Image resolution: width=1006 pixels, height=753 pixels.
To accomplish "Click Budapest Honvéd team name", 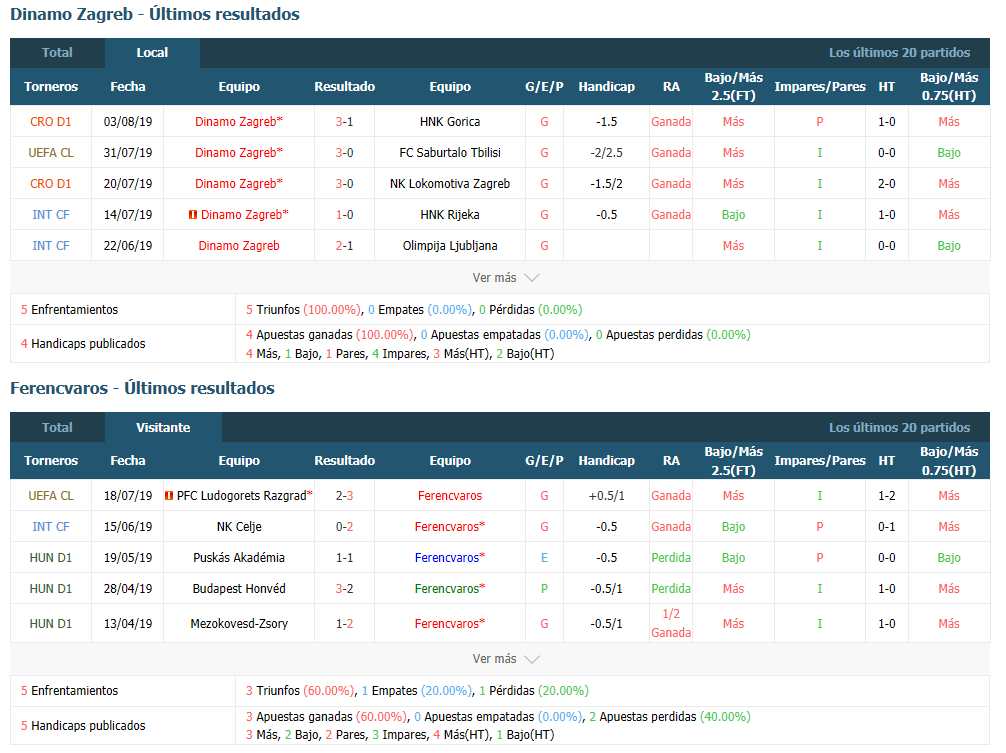I will [x=239, y=589].
